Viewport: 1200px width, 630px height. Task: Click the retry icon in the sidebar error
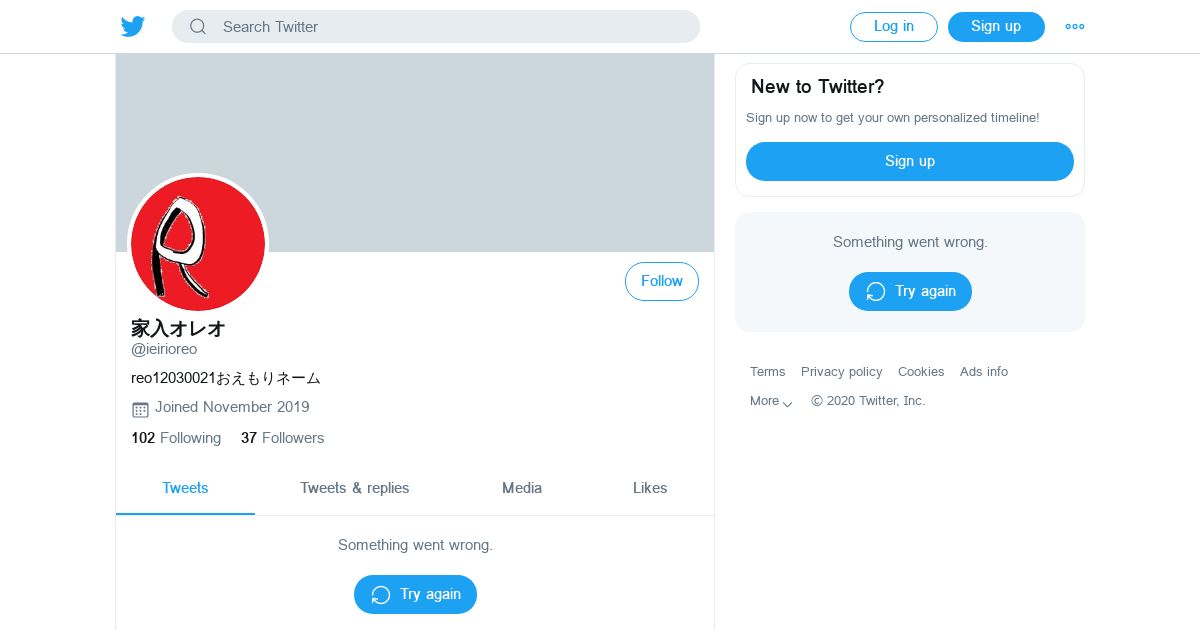point(876,292)
